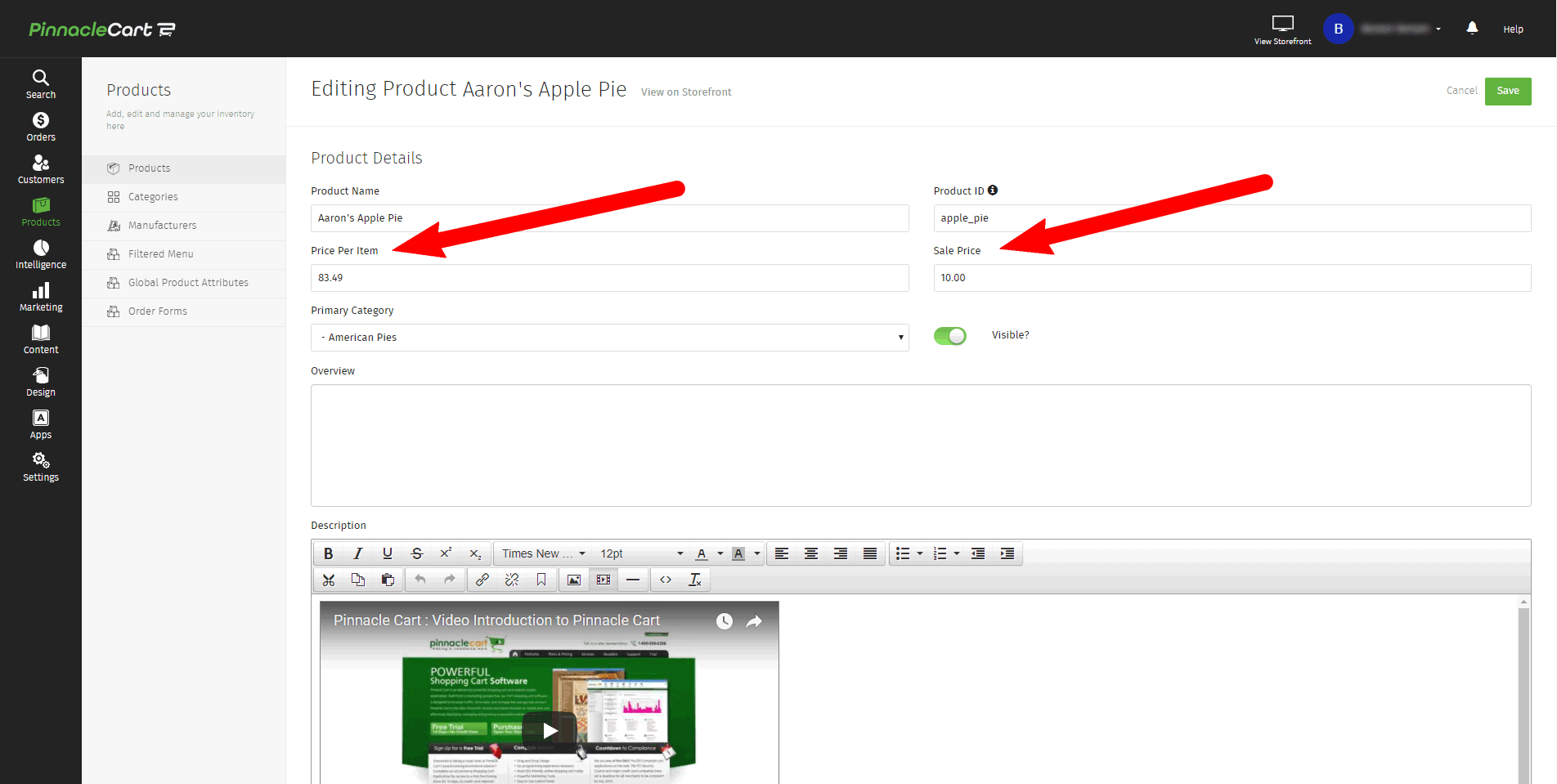Insert horizontal line in description

tap(633, 580)
